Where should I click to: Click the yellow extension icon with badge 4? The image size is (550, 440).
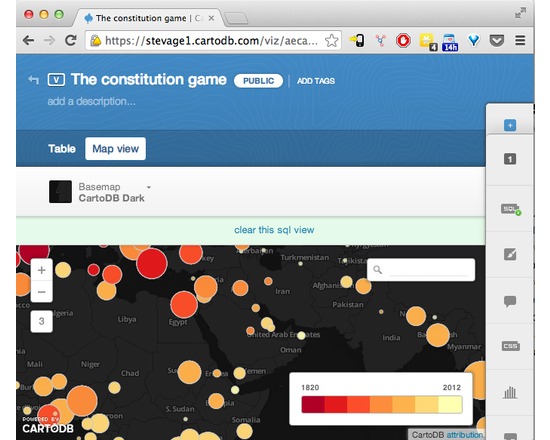point(428,42)
